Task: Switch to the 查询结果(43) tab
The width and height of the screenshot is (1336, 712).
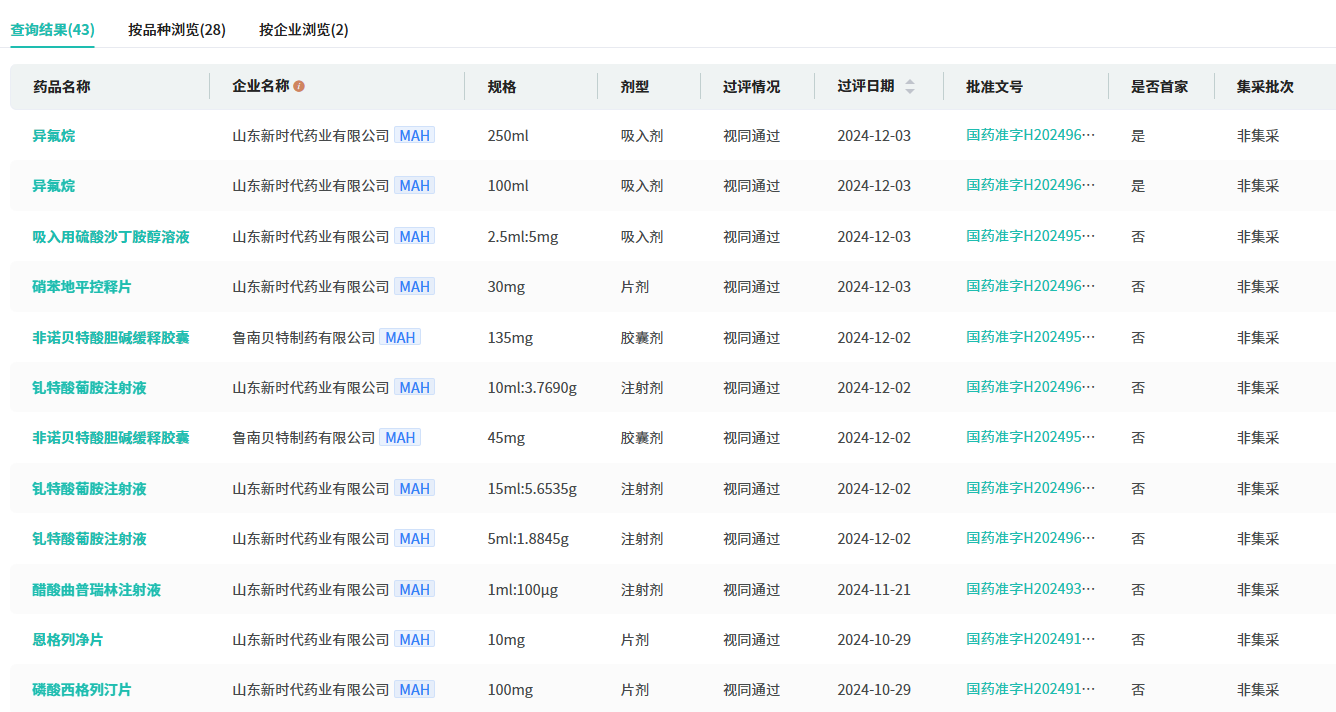Action: coord(52,30)
